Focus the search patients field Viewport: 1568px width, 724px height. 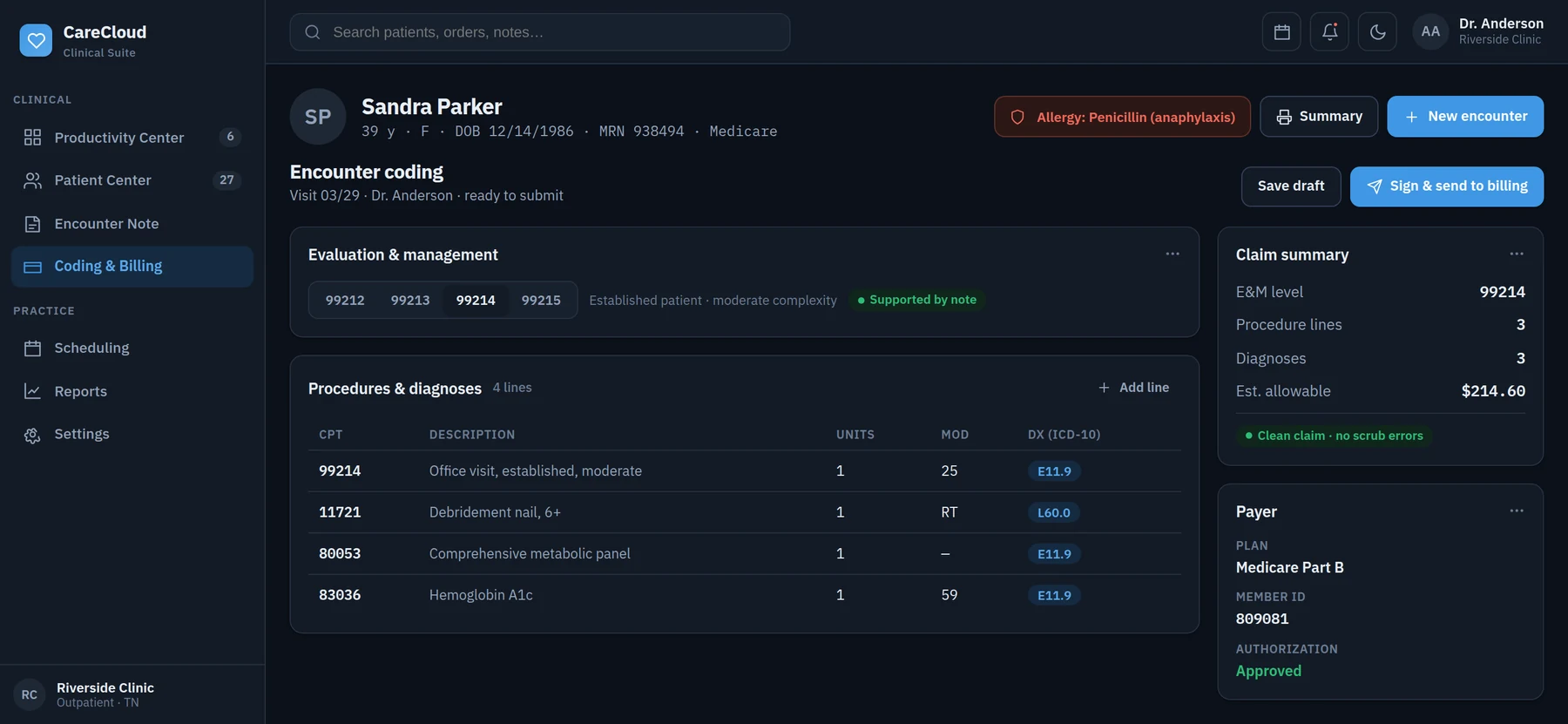coord(540,32)
